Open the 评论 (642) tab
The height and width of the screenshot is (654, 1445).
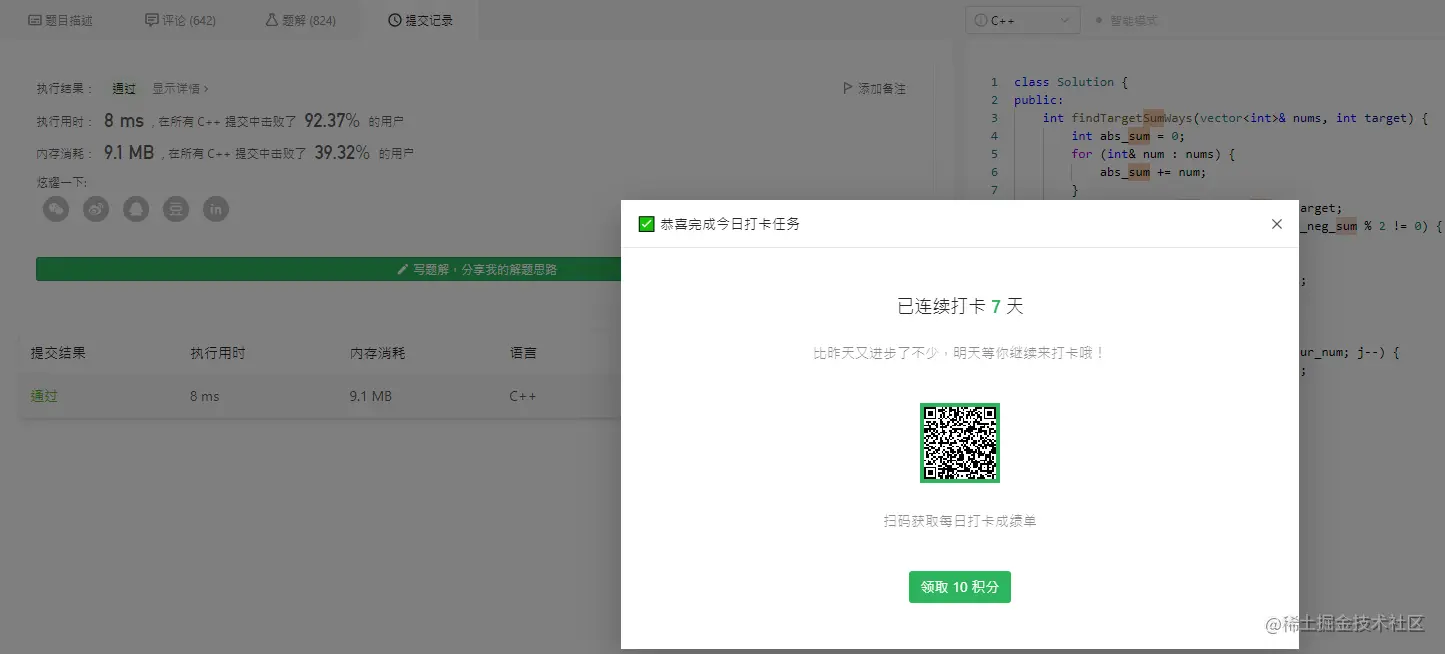point(180,20)
